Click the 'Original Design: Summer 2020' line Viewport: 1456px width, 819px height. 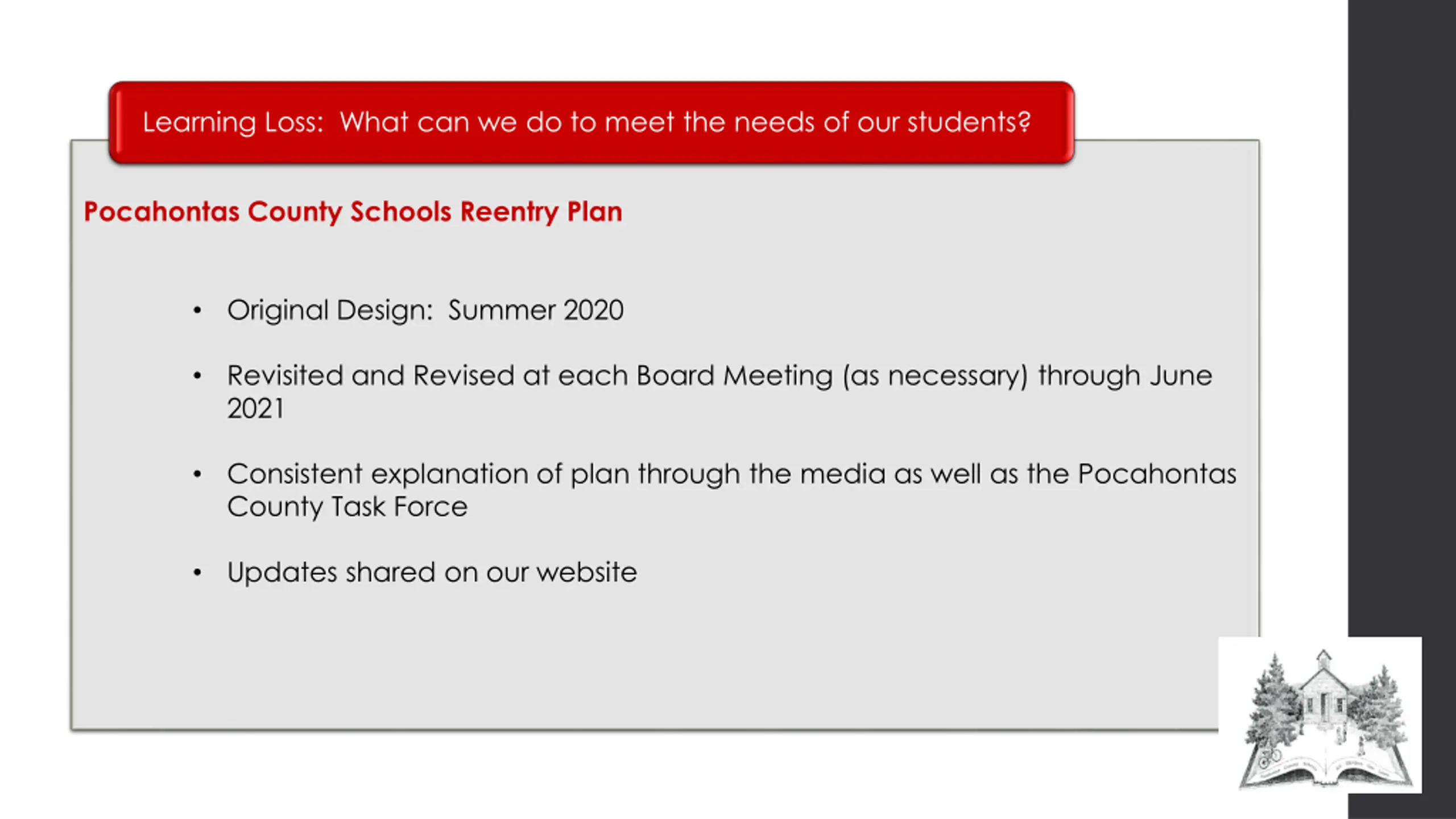point(425,311)
